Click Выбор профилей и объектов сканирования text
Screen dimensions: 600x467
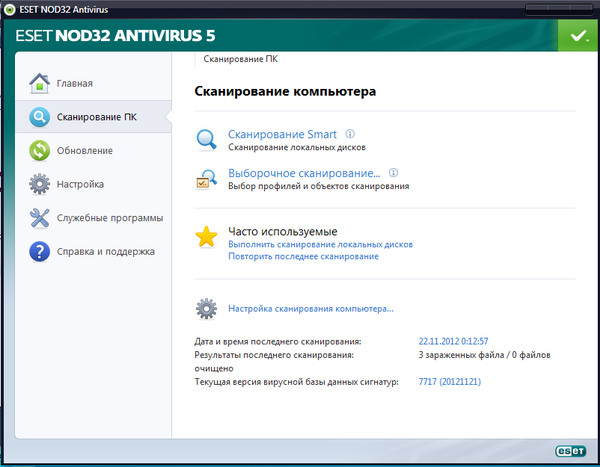tap(319, 186)
